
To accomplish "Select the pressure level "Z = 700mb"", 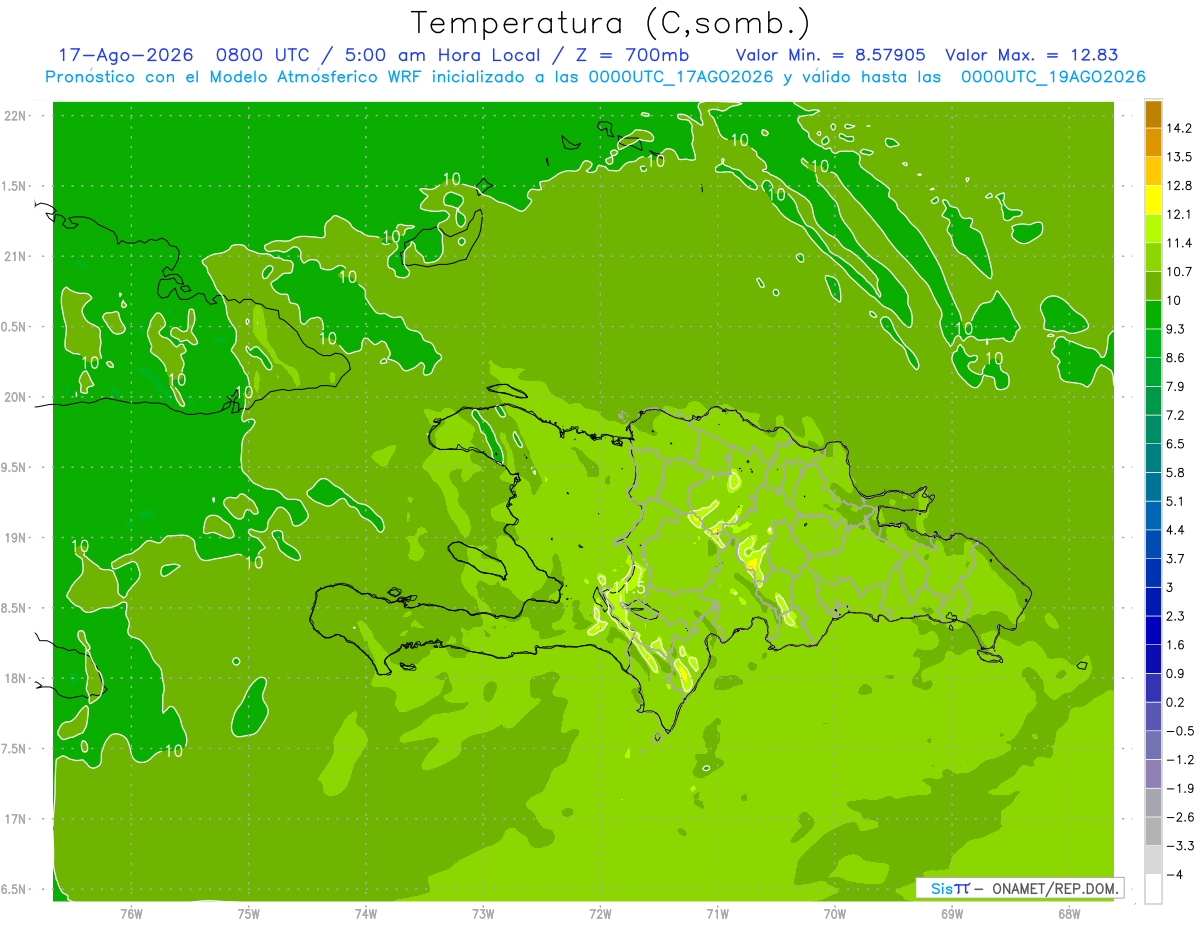I will 631,55.
